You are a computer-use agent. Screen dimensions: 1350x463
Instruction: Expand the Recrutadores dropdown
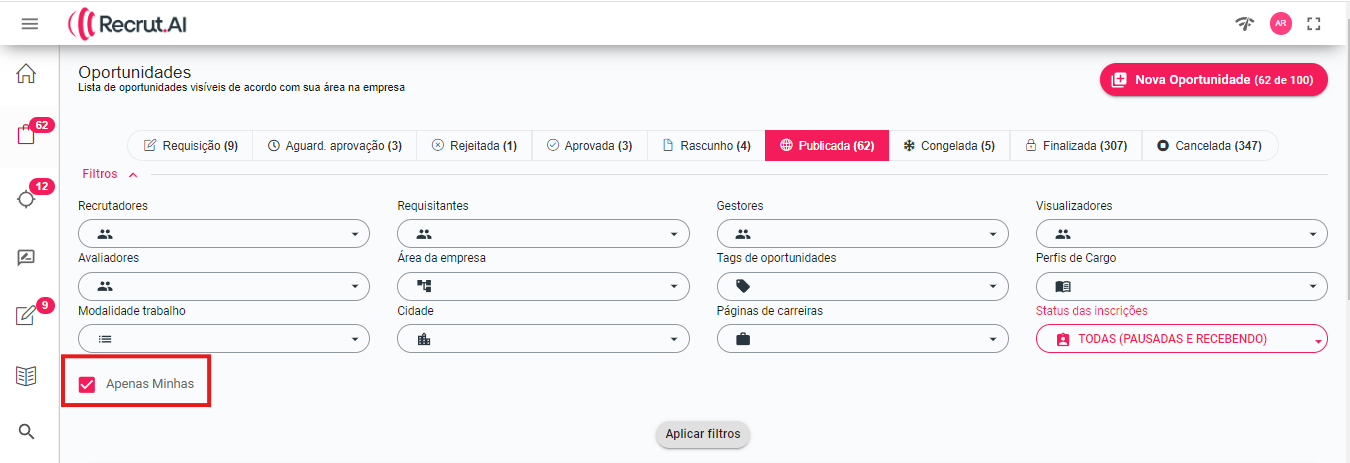(x=223, y=234)
